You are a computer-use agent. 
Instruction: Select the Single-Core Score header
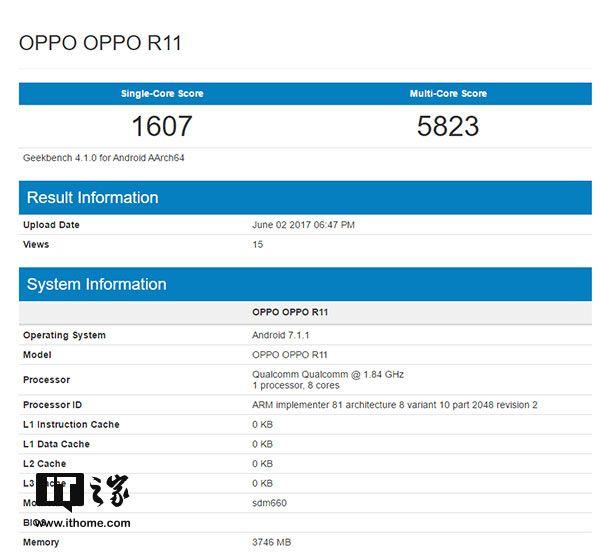pyautogui.click(x=162, y=94)
